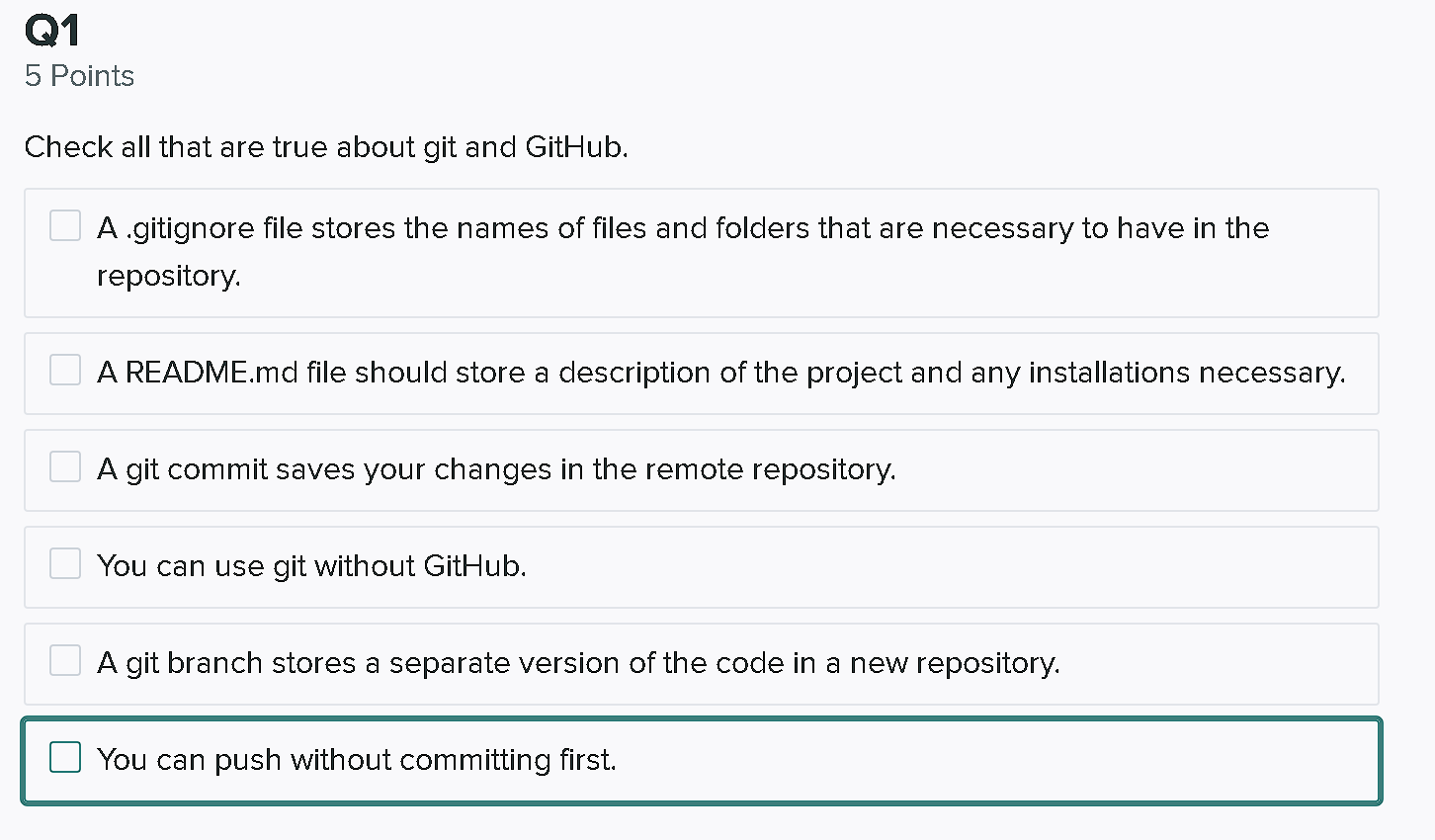Click the '5 Points' label
This screenshot has height=840, width=1435.
[x=79, y=75]
